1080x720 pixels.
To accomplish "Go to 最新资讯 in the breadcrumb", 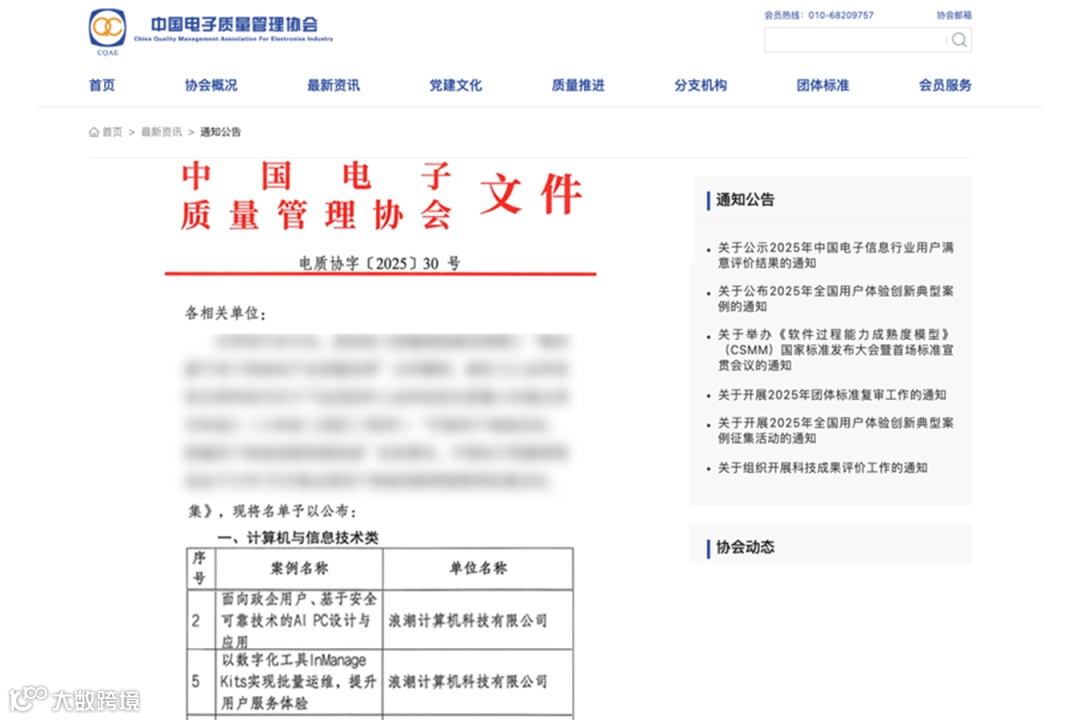I will tap(162, 132).
